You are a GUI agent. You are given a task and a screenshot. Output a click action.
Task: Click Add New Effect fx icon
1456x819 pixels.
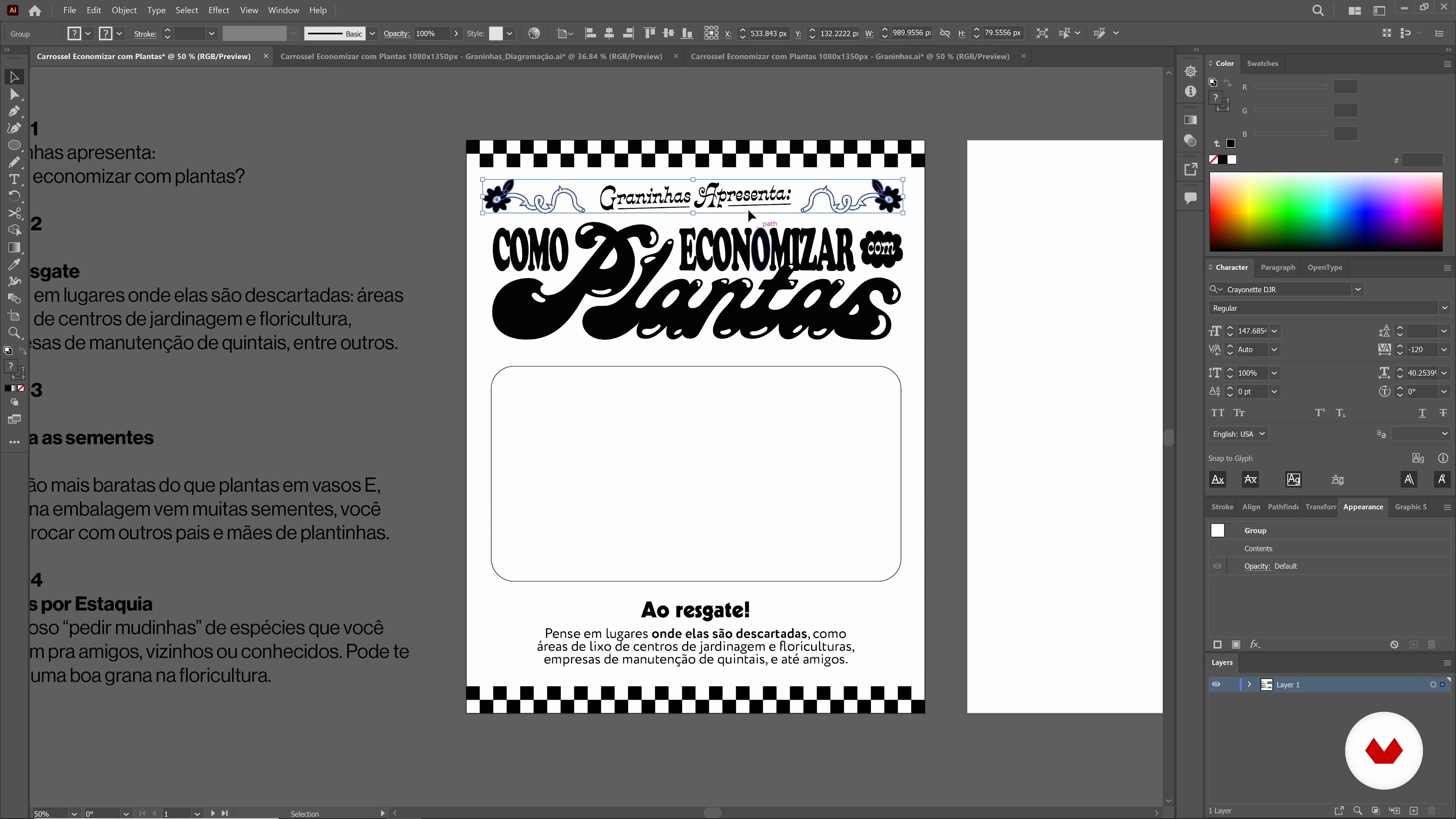(x=1255, y=644)
